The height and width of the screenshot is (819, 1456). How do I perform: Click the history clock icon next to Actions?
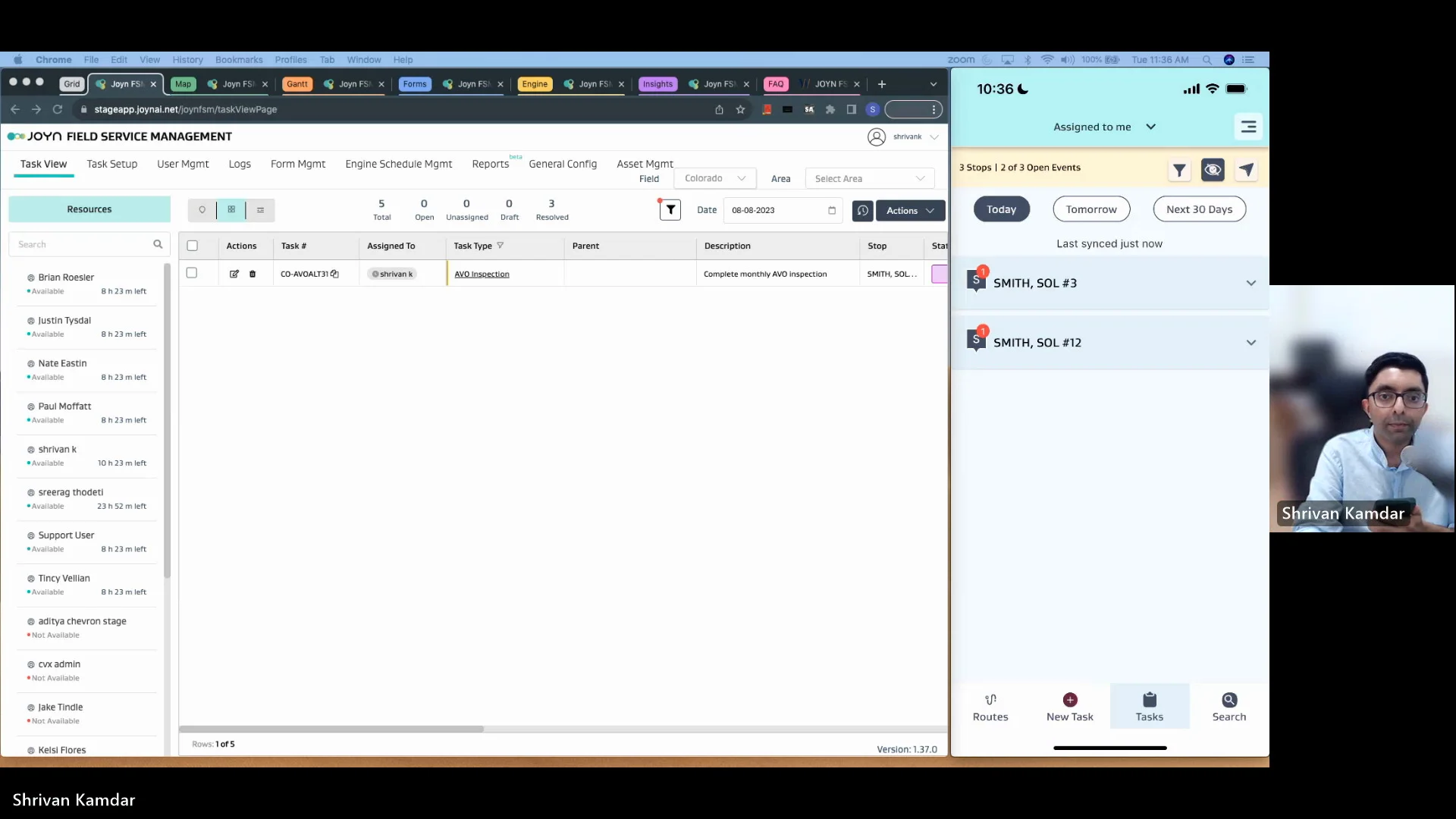862,210
